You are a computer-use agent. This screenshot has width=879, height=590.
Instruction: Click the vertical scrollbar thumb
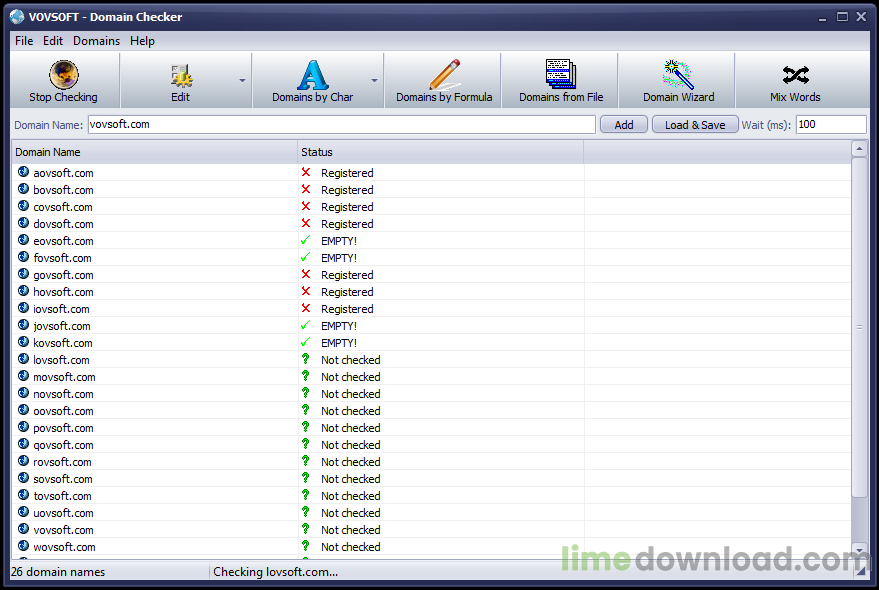coord(859,327)
